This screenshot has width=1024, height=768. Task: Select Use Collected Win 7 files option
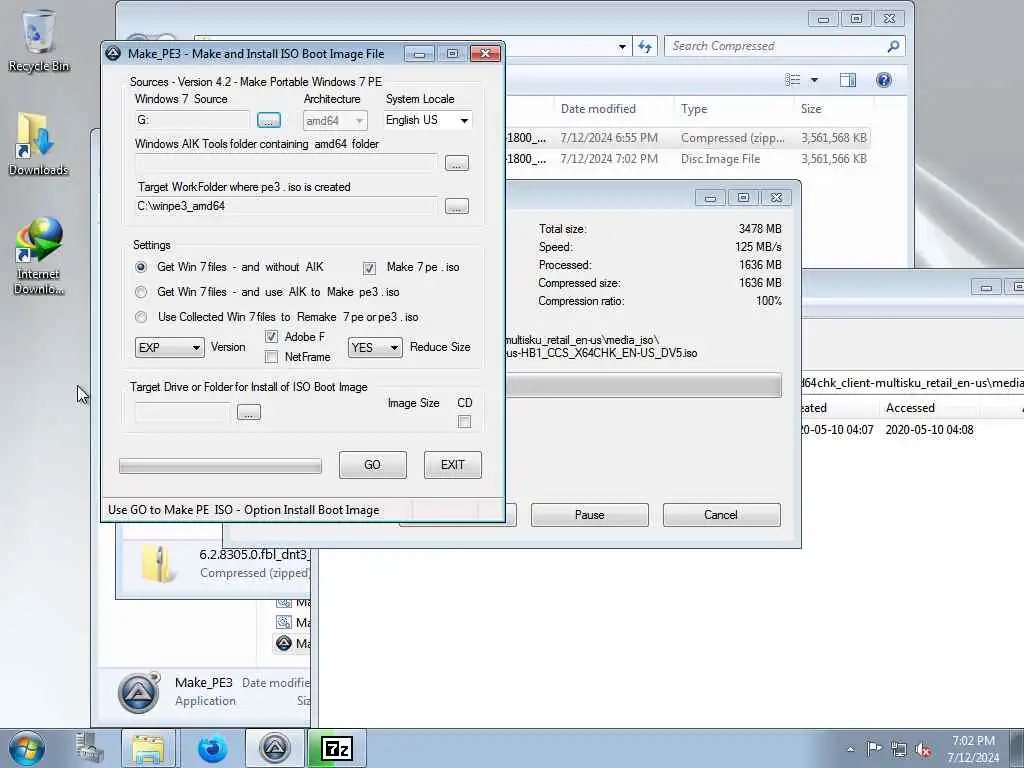(x=141, y=317)
